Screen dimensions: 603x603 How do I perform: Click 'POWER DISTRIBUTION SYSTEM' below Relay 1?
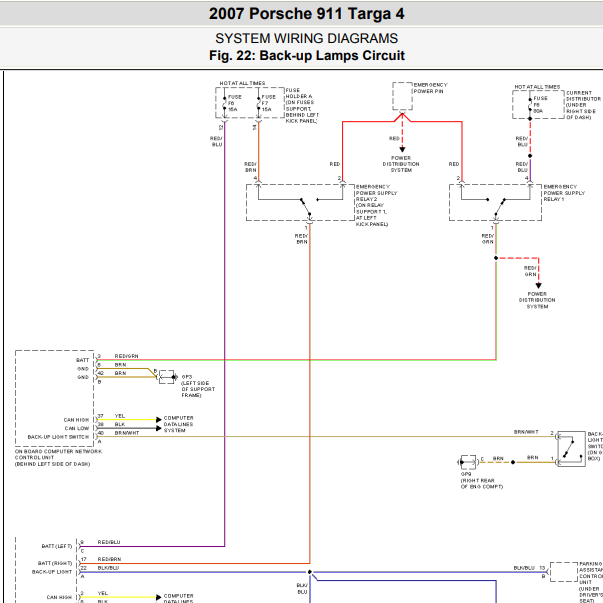click(x=537, y=300)
